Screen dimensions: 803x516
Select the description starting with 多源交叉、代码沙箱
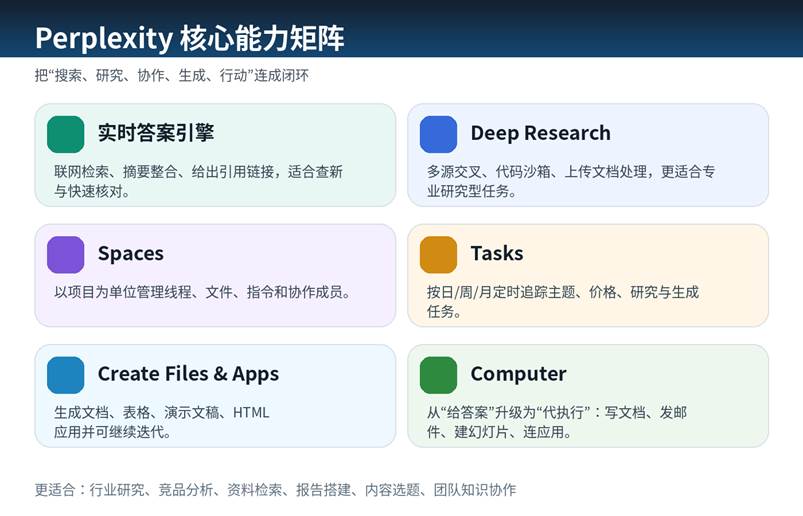(570, 181)
